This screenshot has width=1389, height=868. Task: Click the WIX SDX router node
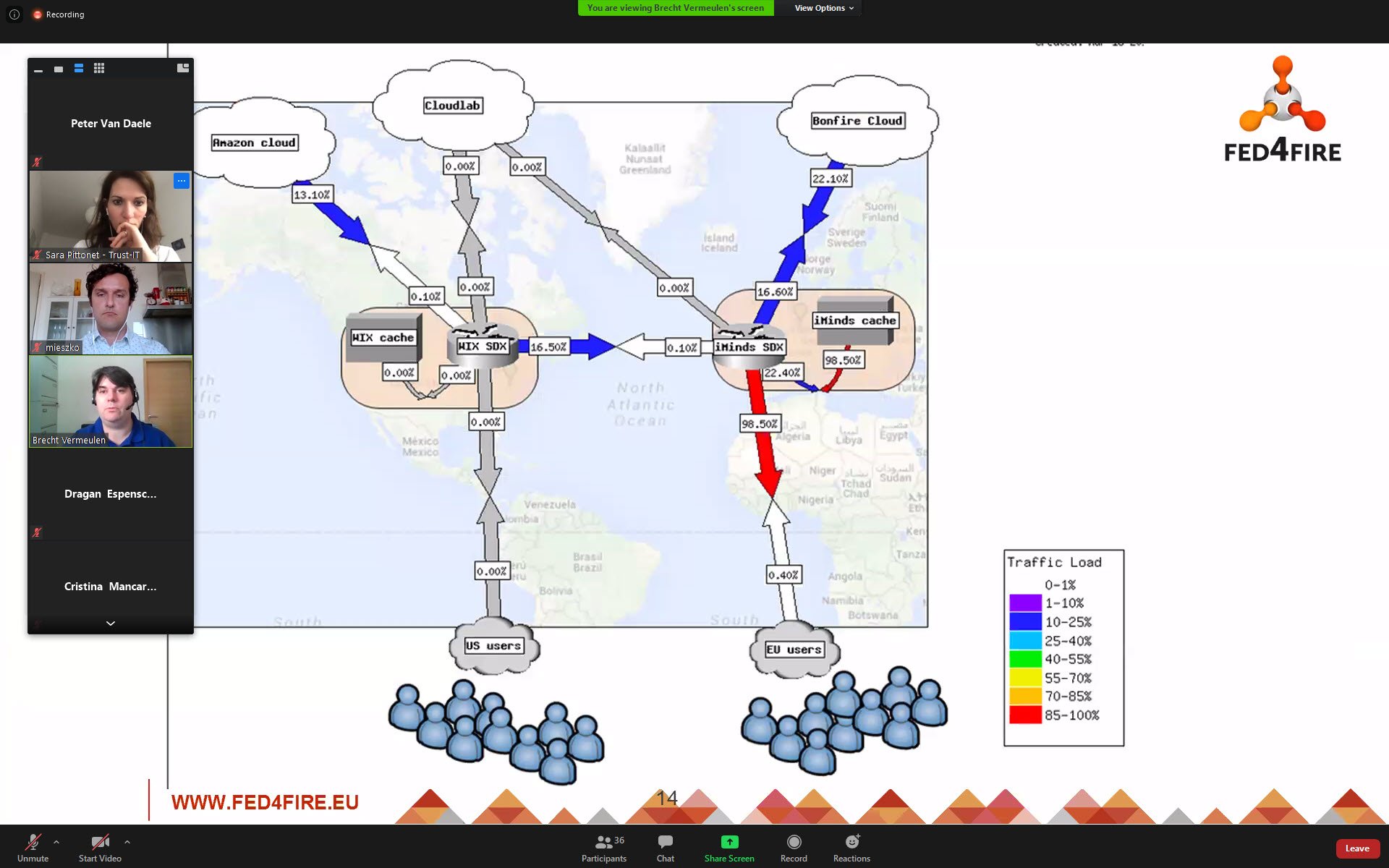pyautogui.click(x=482, y=346)
